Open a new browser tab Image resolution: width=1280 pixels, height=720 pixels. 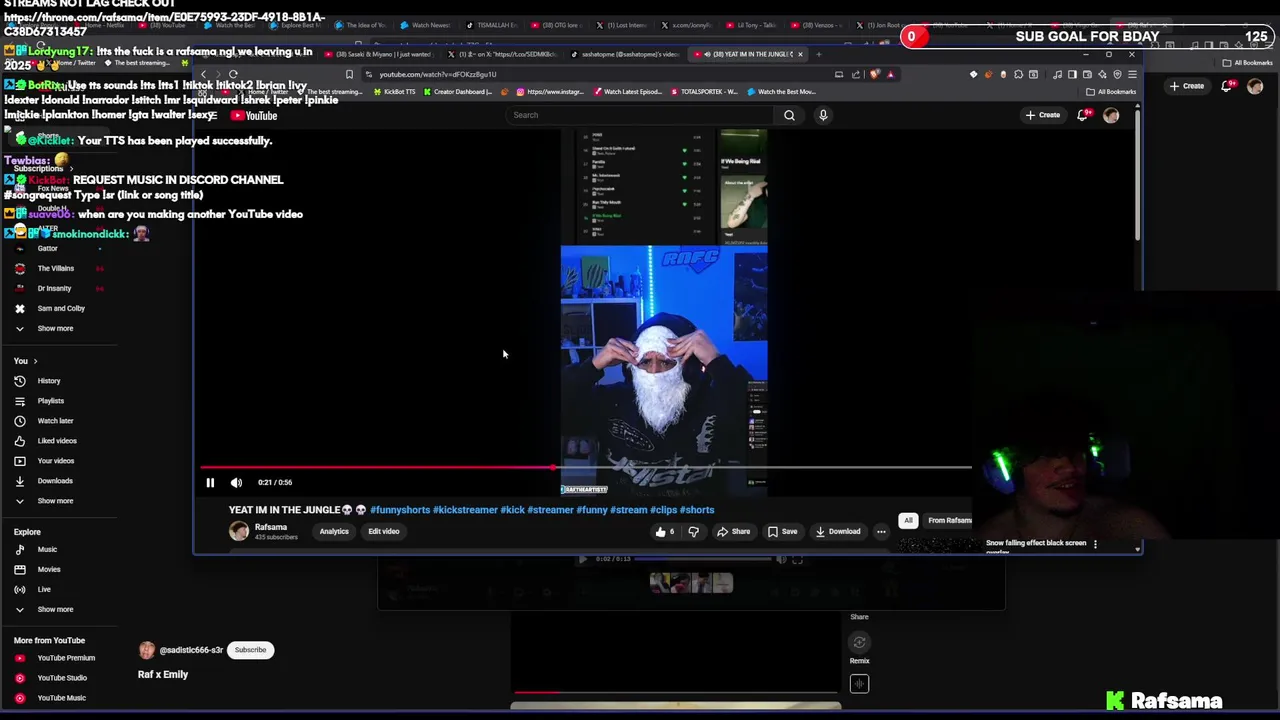[818, 54]
